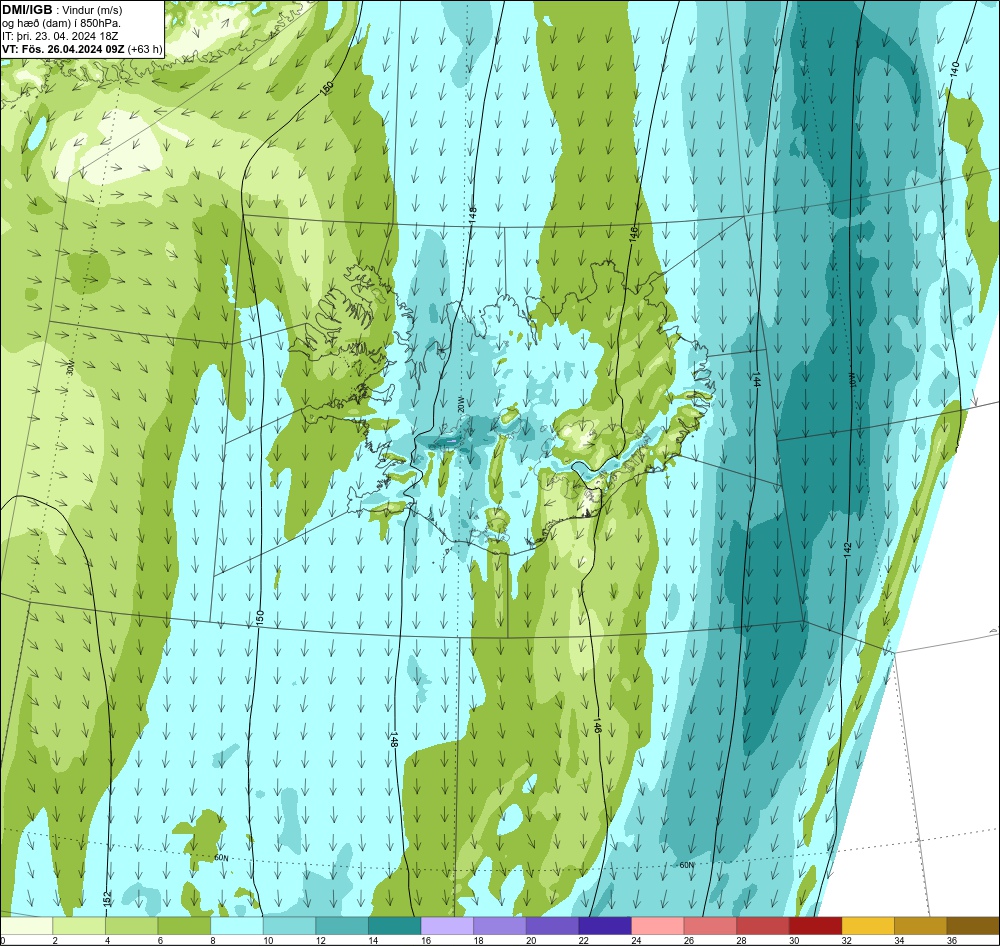Pick the 20–22 m/s purple legend swatch
Viewport: 1000px width, 946px height.
(553, 926)
